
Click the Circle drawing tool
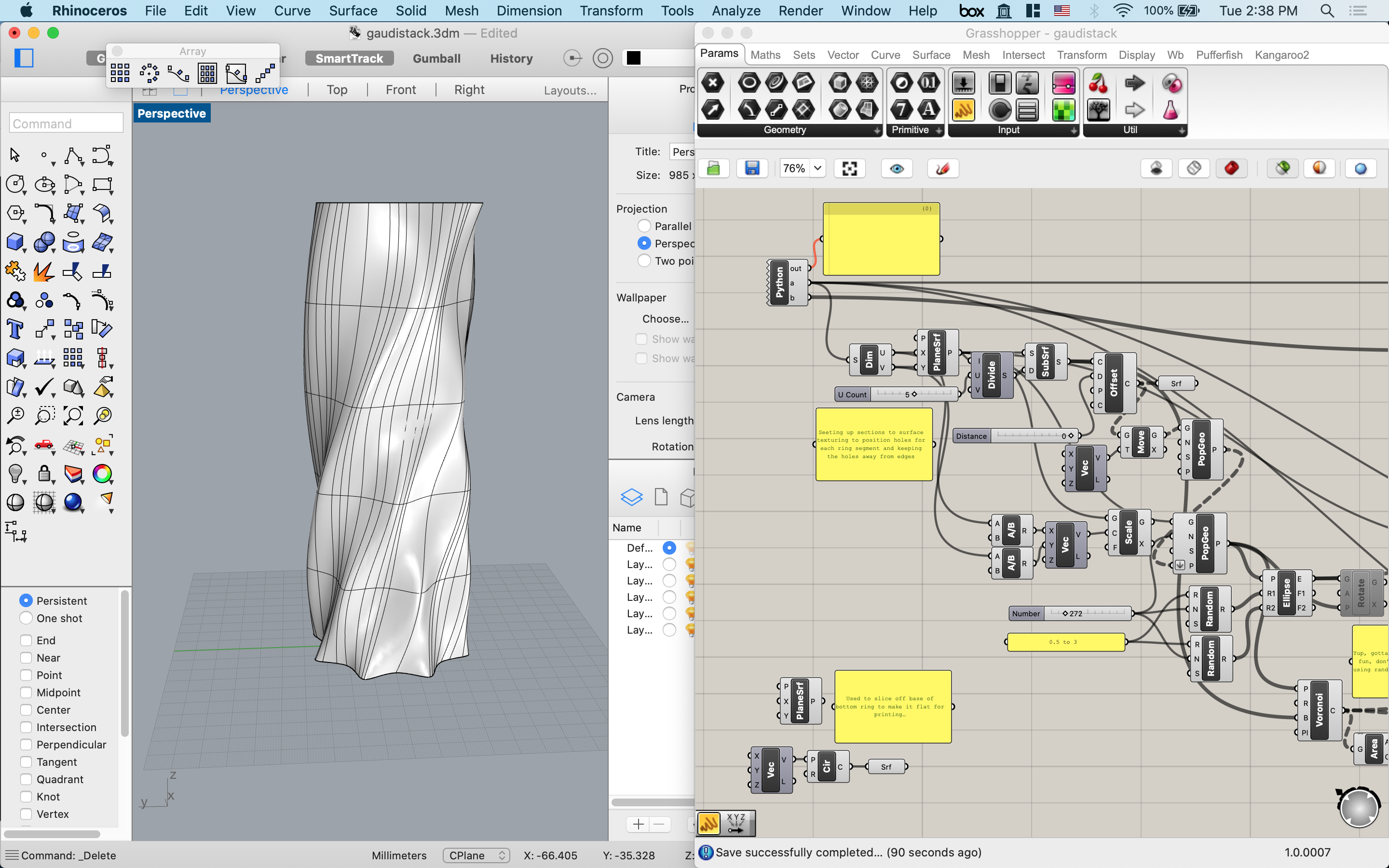click(x=15, y=184)
